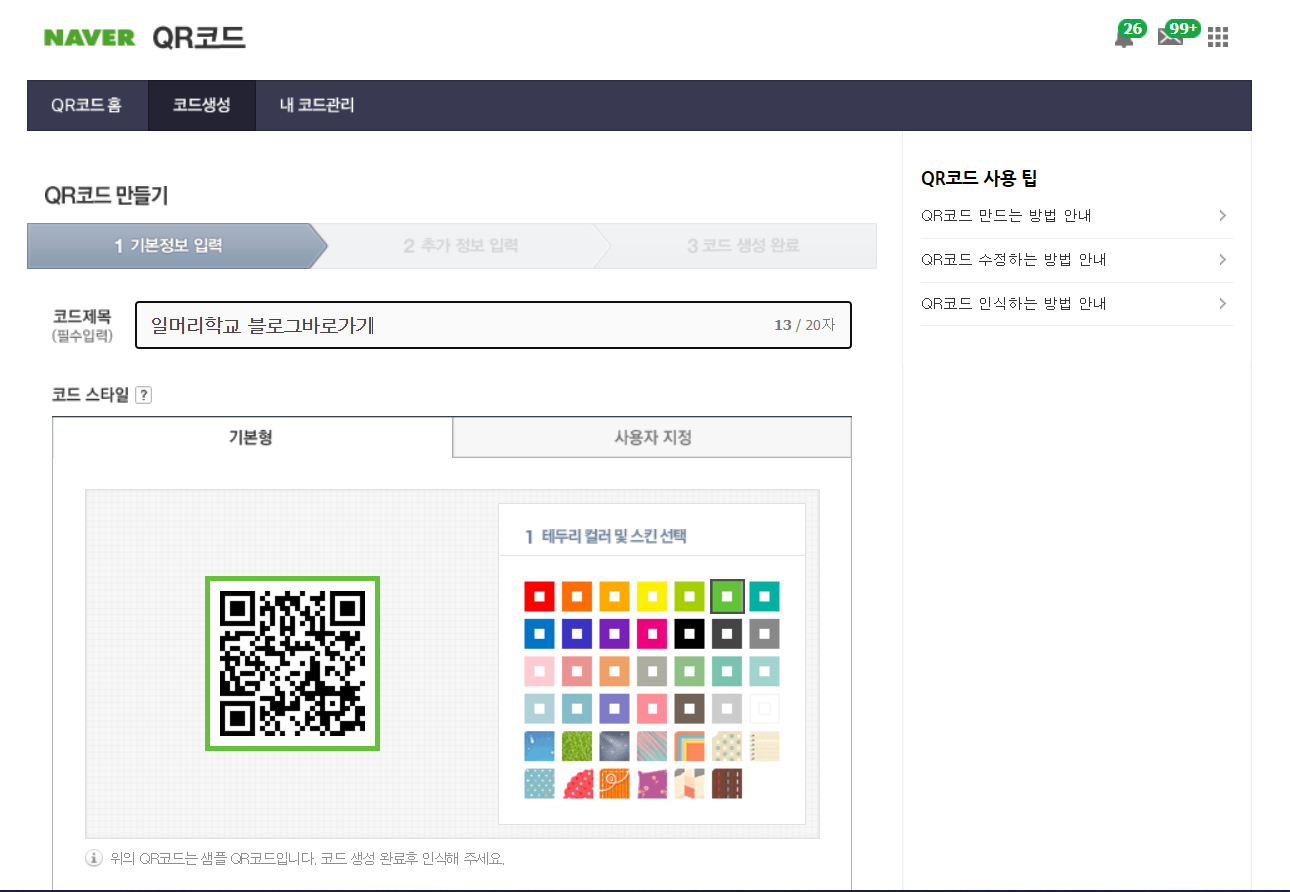Image resolution: width=1290 pixels, height=892 pixels.
Task: Choose the purple floral skin
Action: point(652,784)
